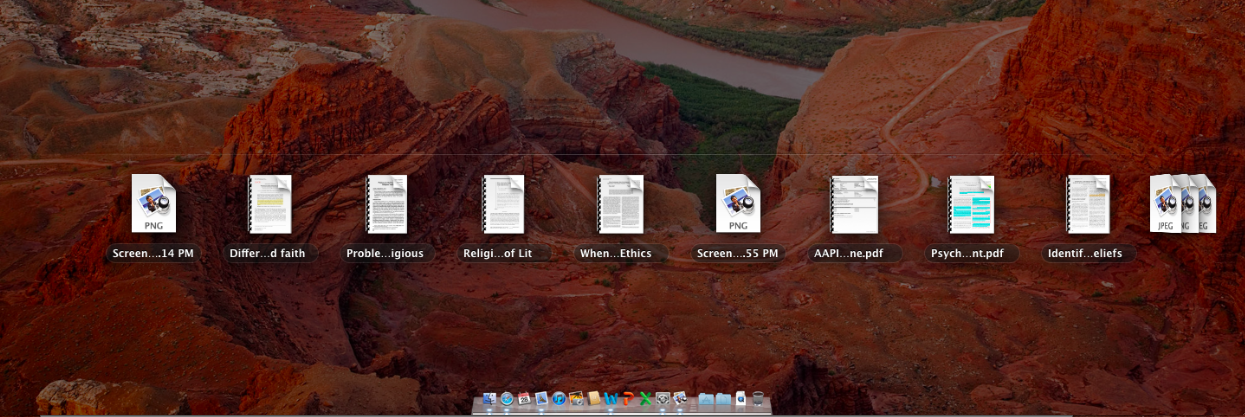1245x417 pixels.
Task: Launch iTunes from the Dock
Action: click(x=559, y=398)
